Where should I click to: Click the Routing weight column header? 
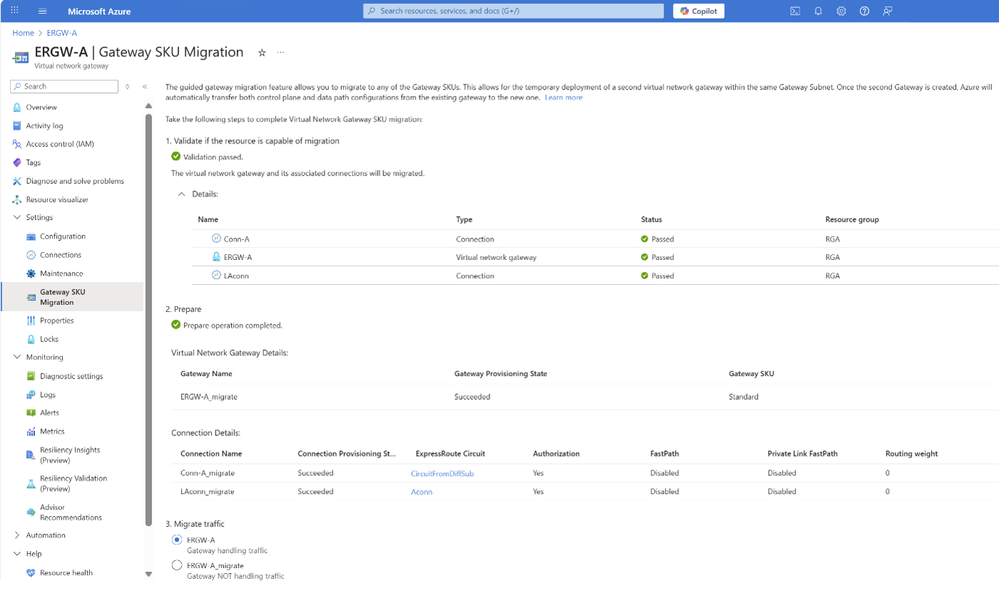click(x=911, y=454)
